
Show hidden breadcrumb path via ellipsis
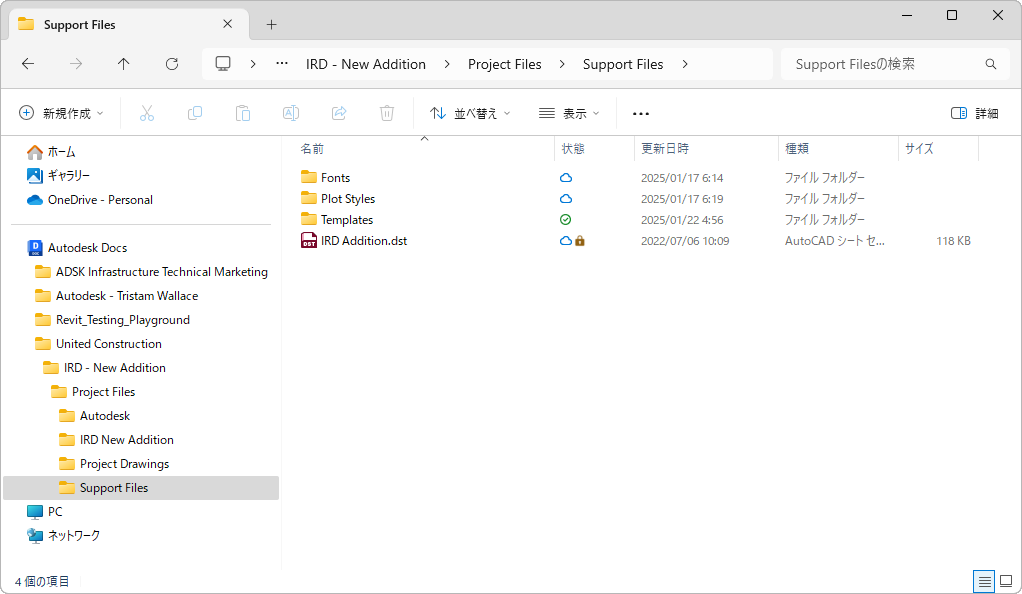[x=282, y=64]
